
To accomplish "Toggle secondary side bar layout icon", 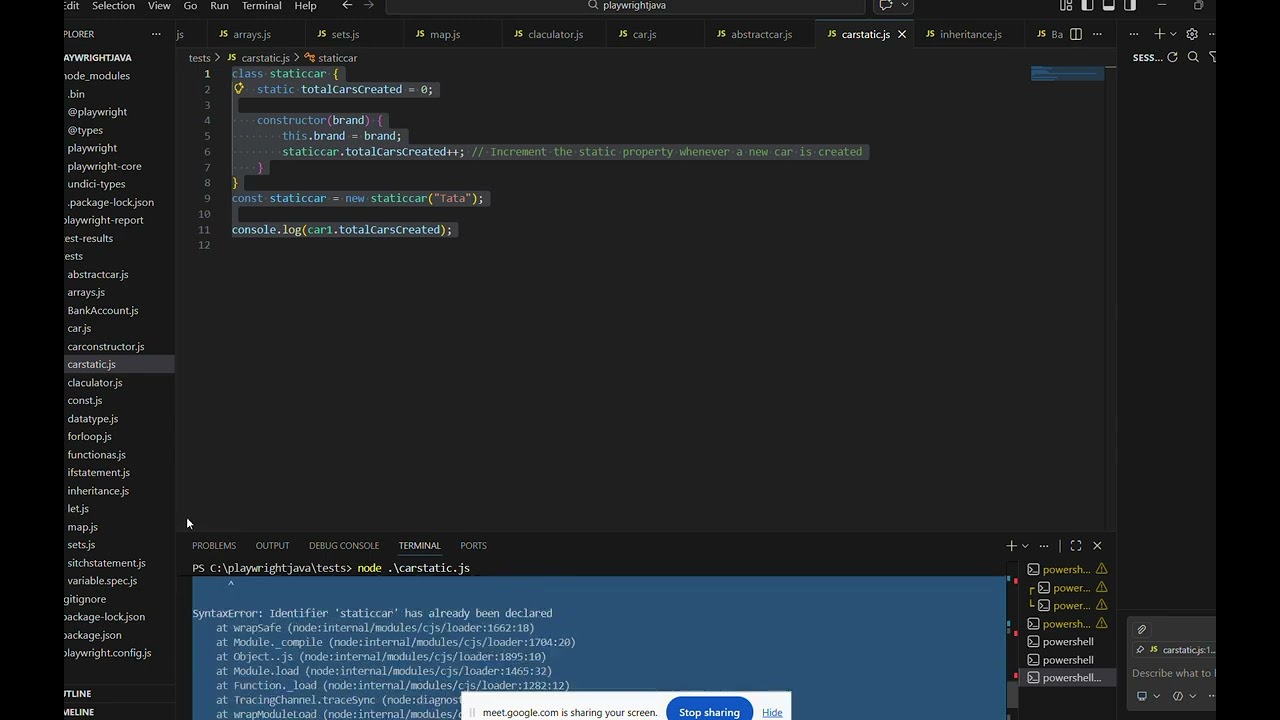I will tap(1130, 5).
